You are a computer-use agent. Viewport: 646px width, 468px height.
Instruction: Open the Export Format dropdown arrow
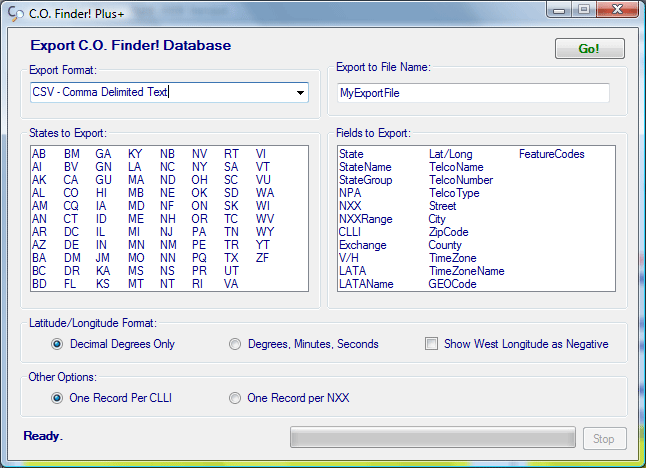point(300,93)
